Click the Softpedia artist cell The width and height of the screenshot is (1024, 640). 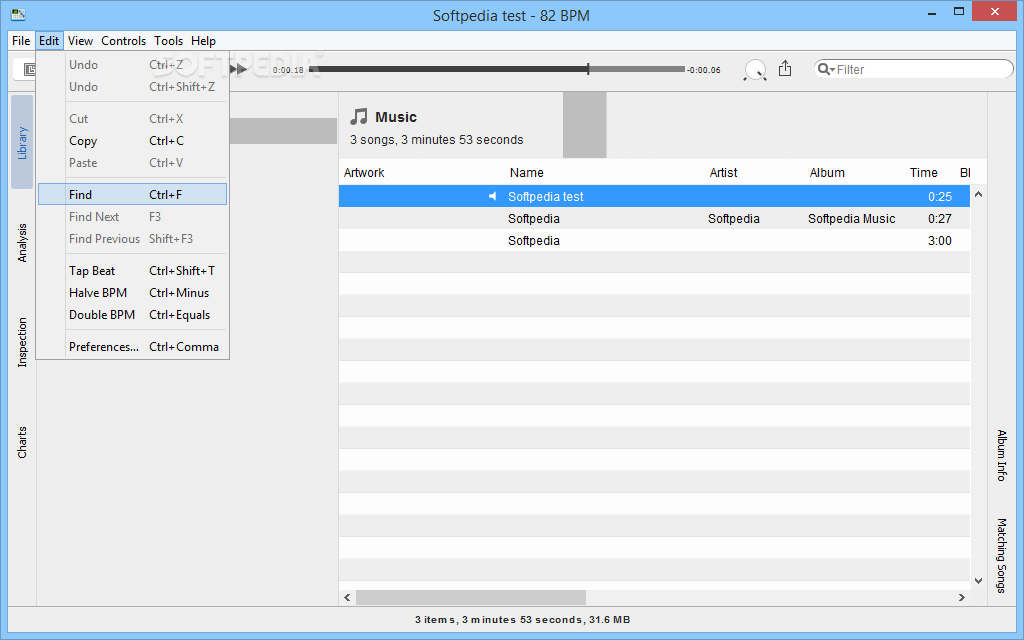733,218
